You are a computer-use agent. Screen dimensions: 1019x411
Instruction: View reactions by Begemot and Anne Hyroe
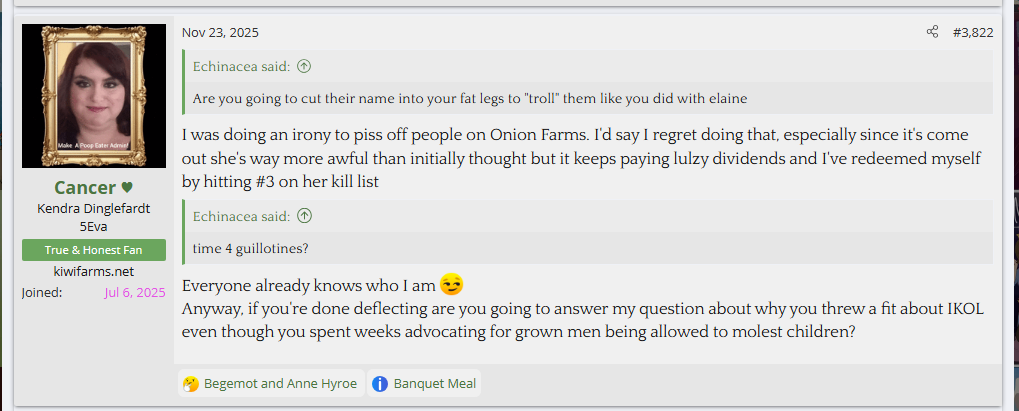tap(280, 383)
